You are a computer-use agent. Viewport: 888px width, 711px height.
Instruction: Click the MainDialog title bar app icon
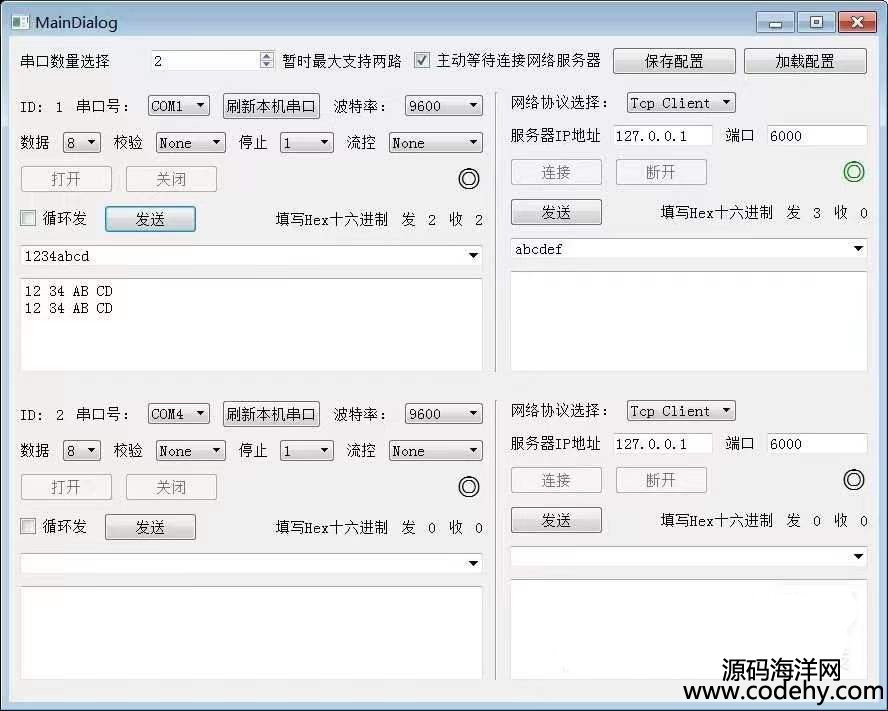click(20, 22)
